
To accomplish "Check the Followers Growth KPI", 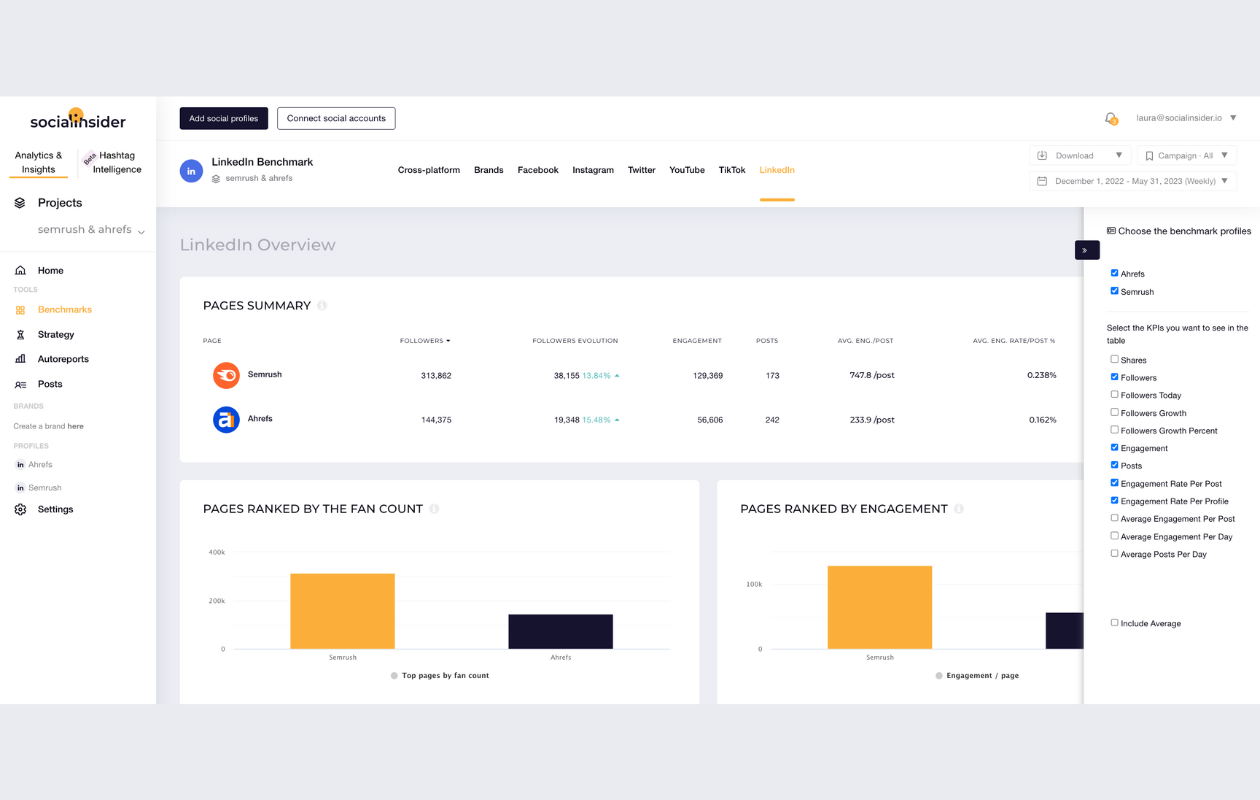I will [1114, 412].
